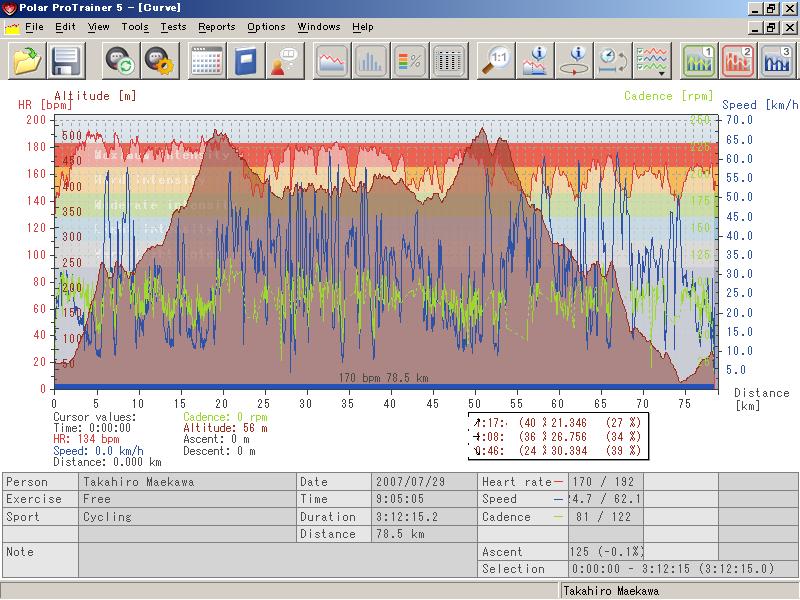Image resolution: width=800 pixels, height=600 pixels.
Task: Open the Tools menu
Action: (x=135, y=27)
